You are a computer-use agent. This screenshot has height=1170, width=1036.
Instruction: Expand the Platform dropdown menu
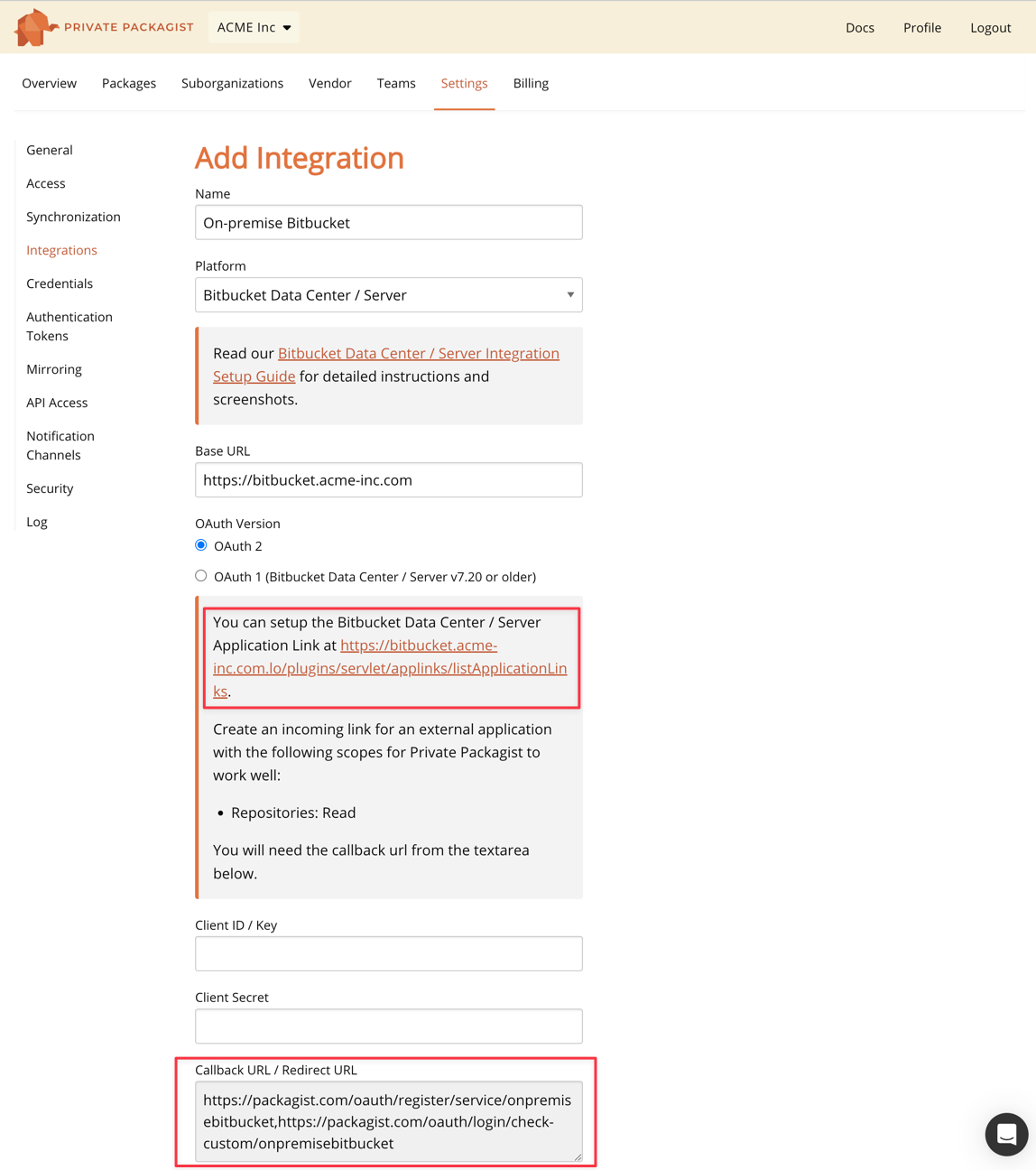pyautogui.click(x=388, y=295)
